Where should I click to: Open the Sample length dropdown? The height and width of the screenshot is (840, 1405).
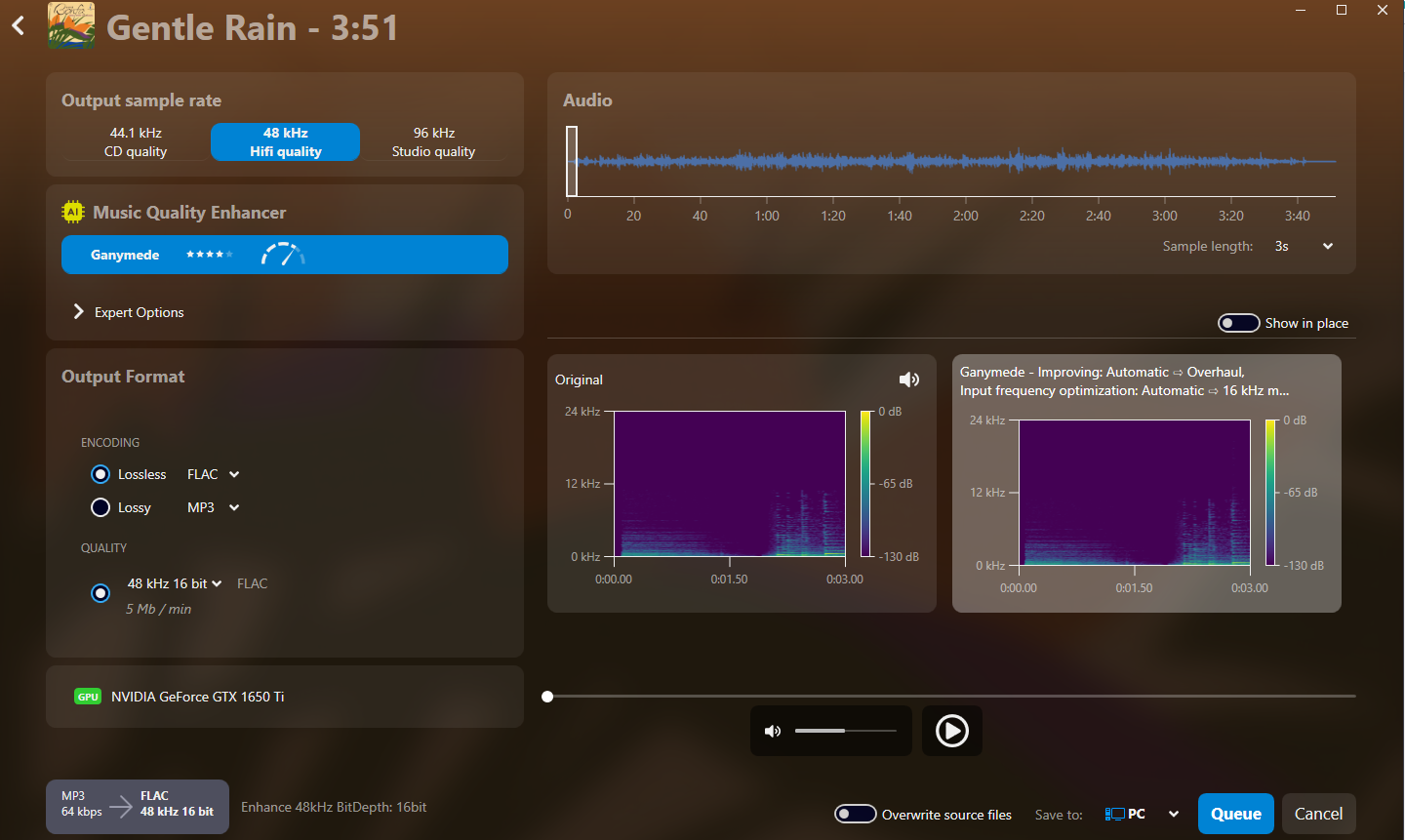(1326, 246)
